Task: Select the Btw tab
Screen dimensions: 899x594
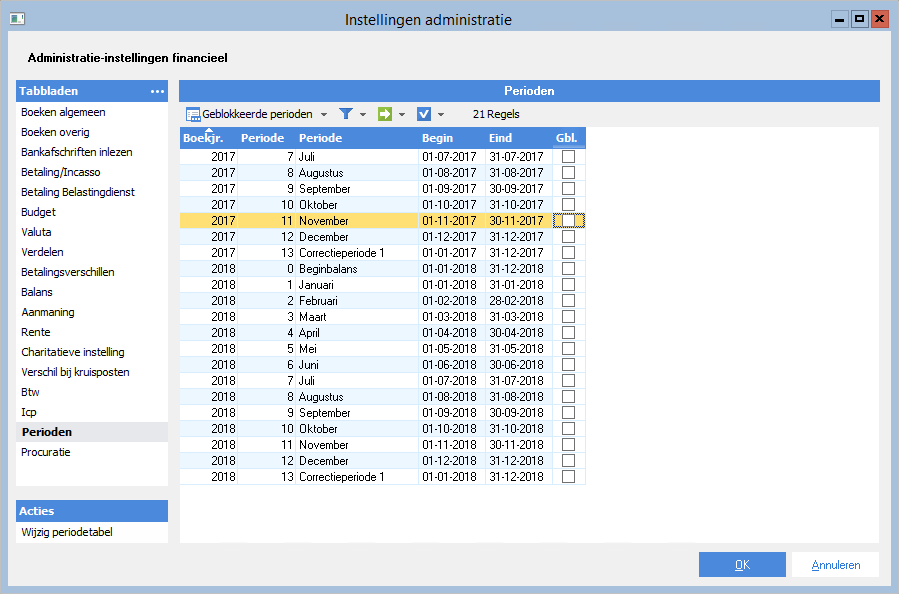Action: pyautogui.click(x=30, y=393)
